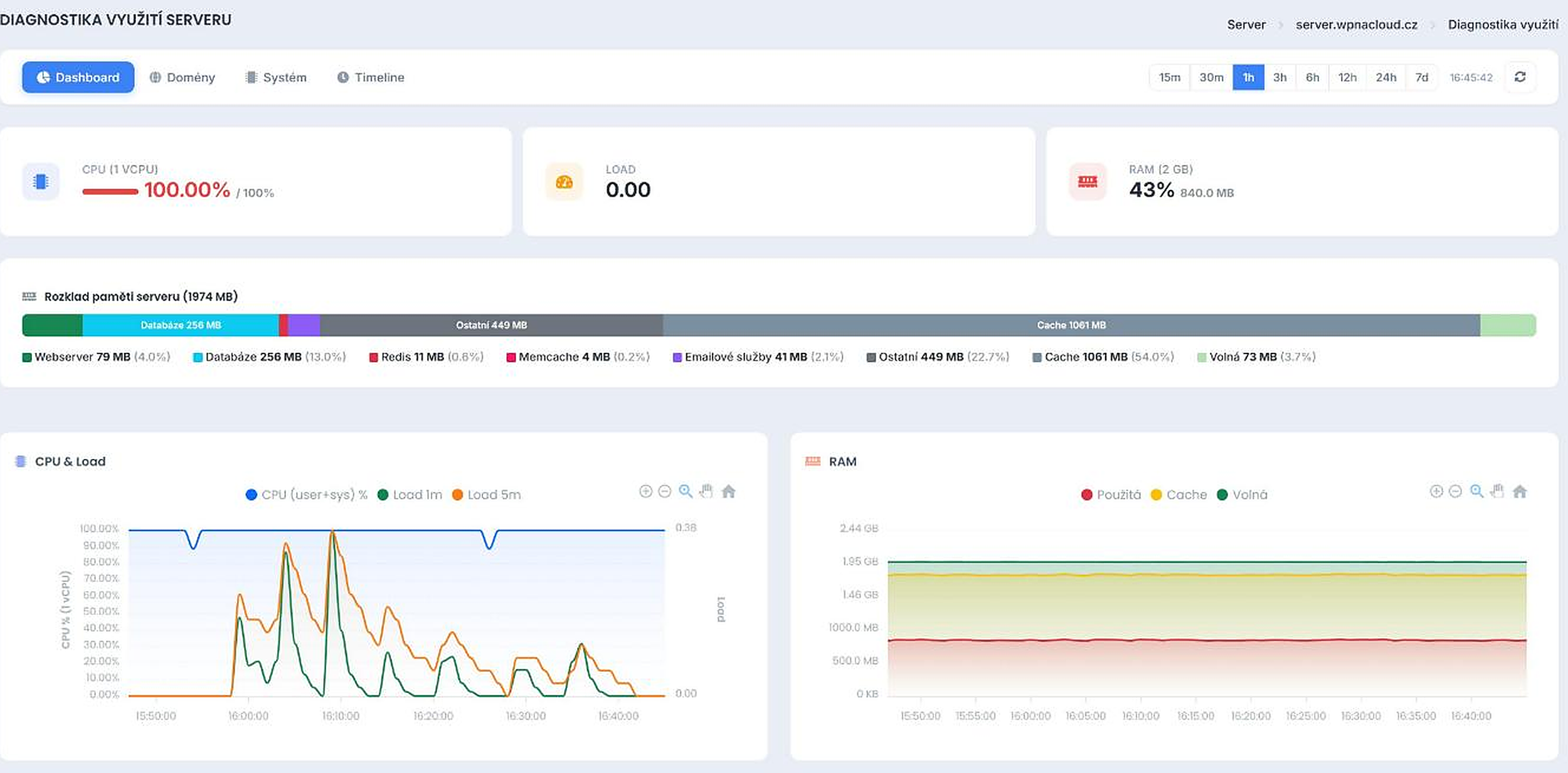
Task: Click the refresh icon next to the clock
Action: click(1520, 77)
